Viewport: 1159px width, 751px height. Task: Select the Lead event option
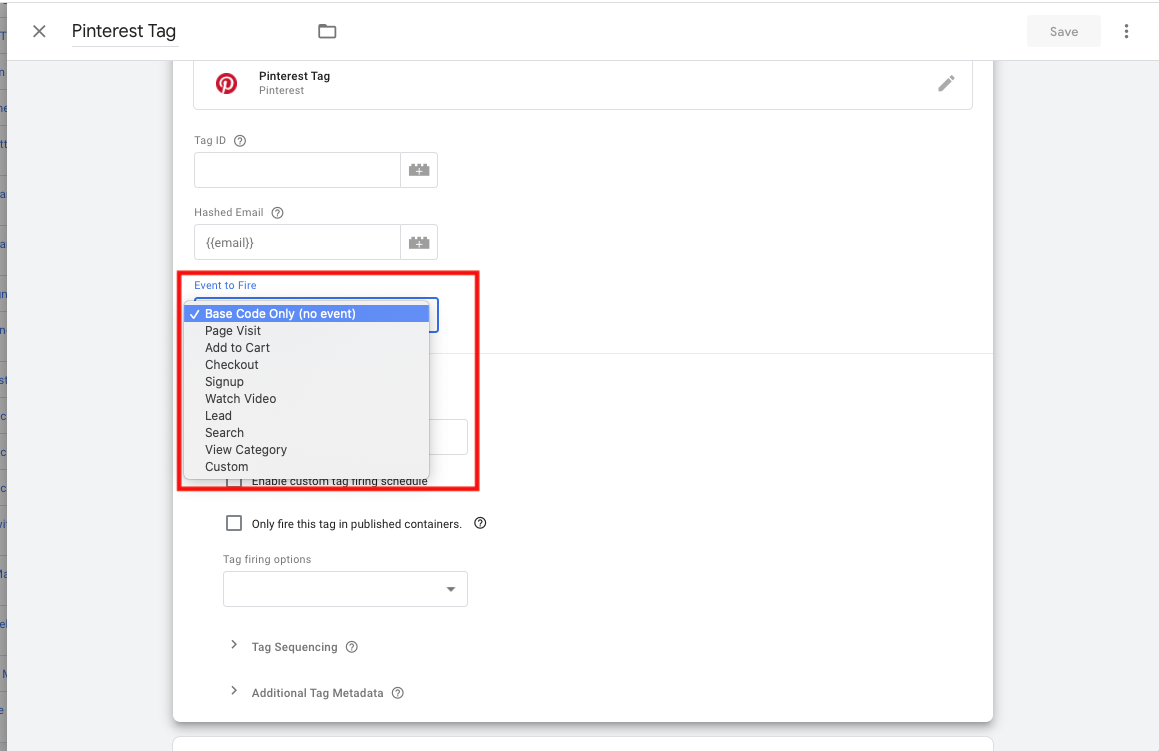click(307, 415)
